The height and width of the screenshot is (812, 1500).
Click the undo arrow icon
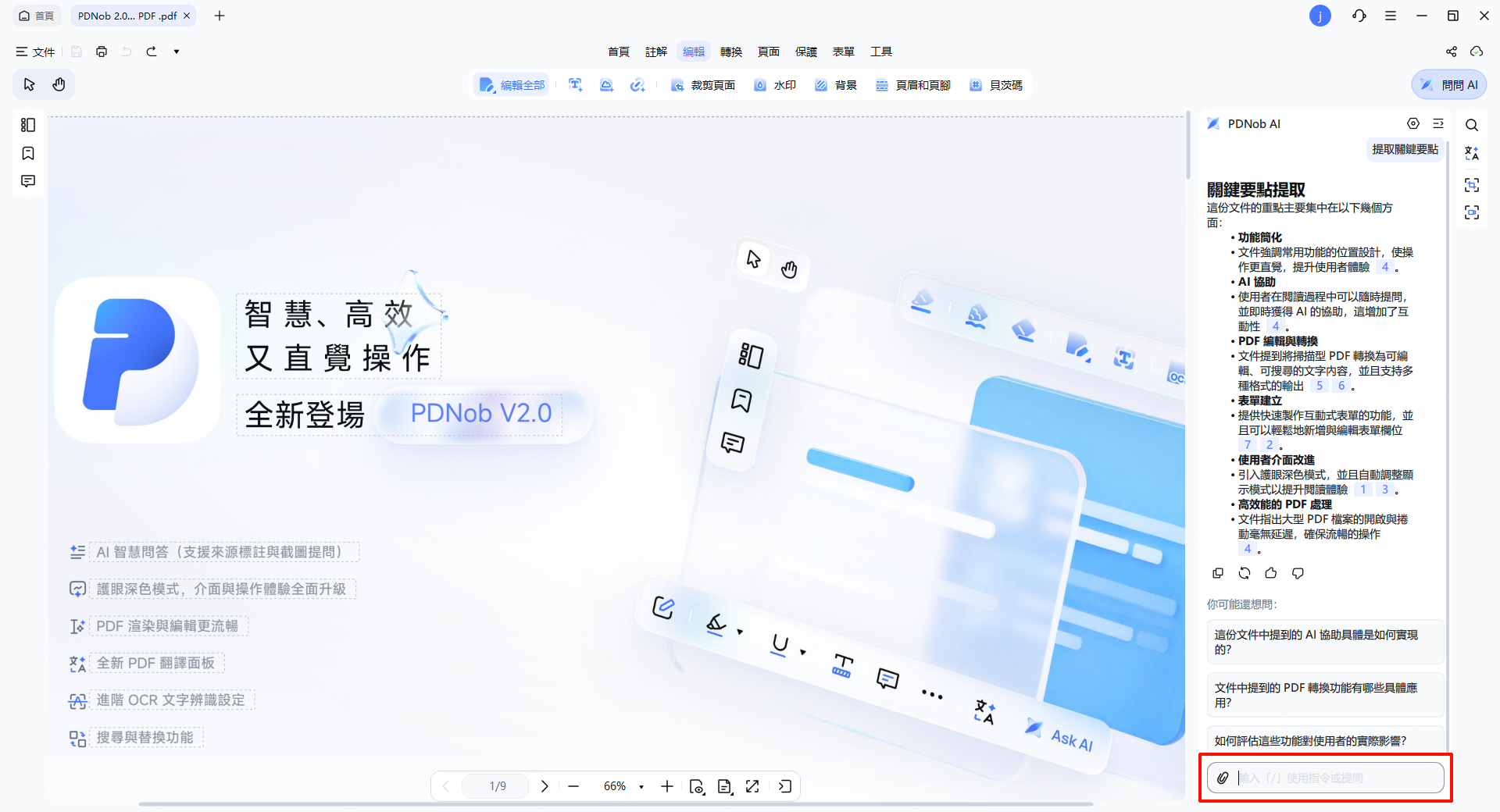pyautogui.click(x=127, y=52)
